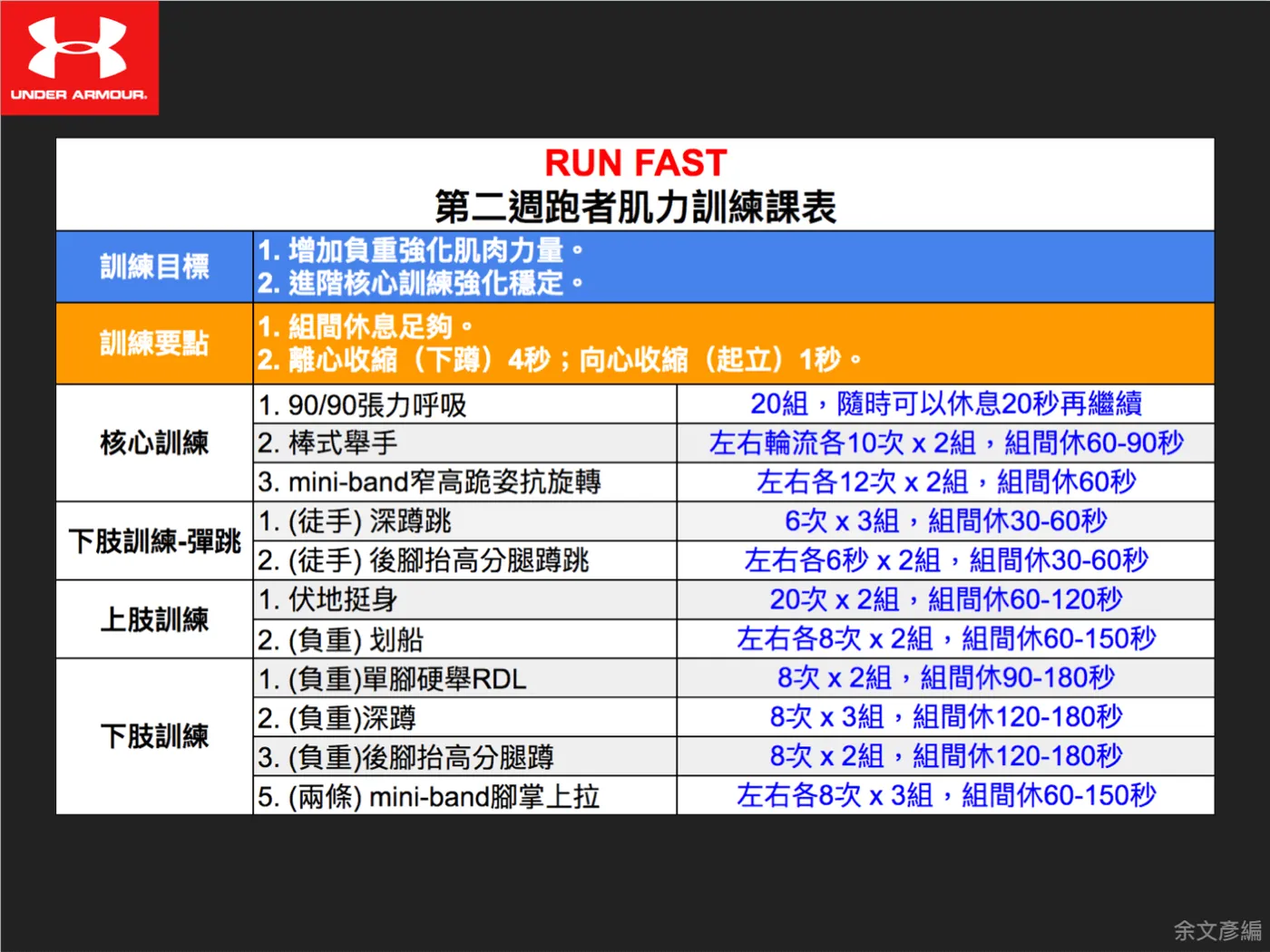1270x952 pixels.
Task: Click the 訓練要點 label cell
Action: point(154,344)
